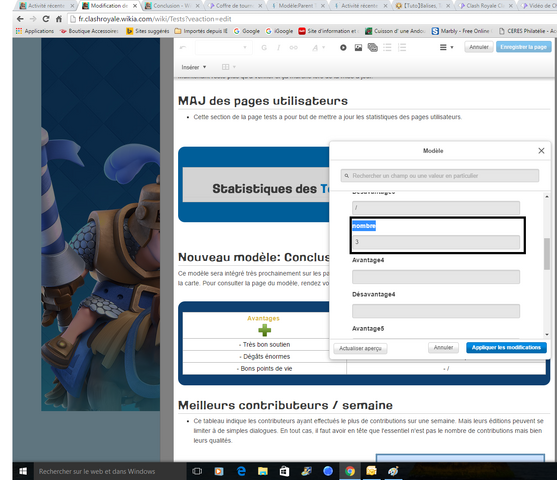Insert a link with chain icon

(293, 48)
